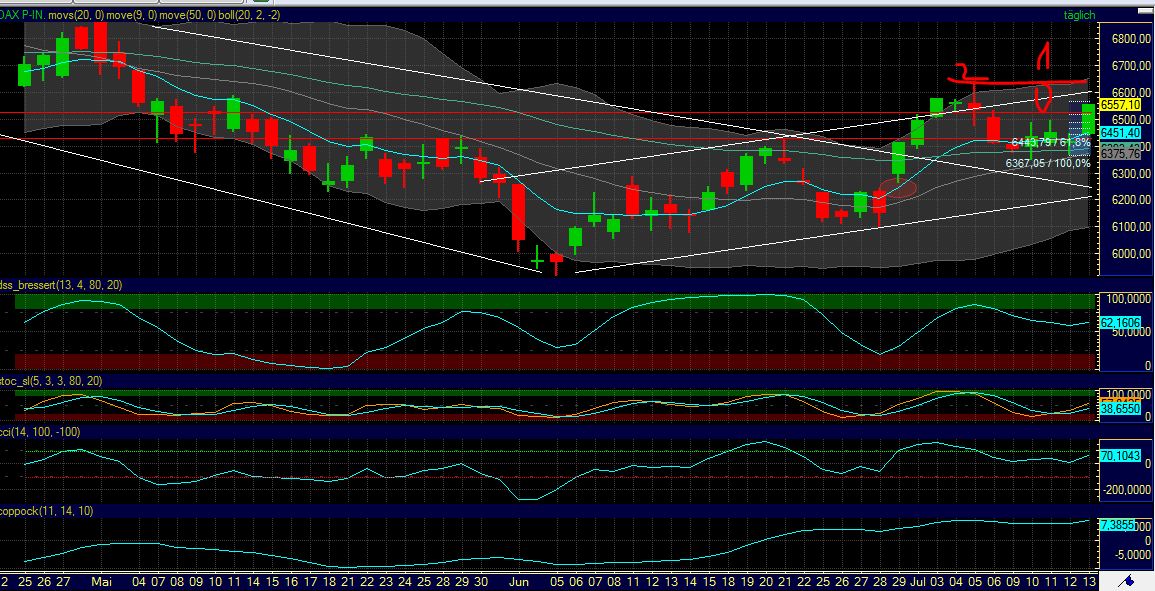Toggle the yellow 6557,10 price marker
The width and height of the screenshot is (1155, 591).
pos(1119,103)
